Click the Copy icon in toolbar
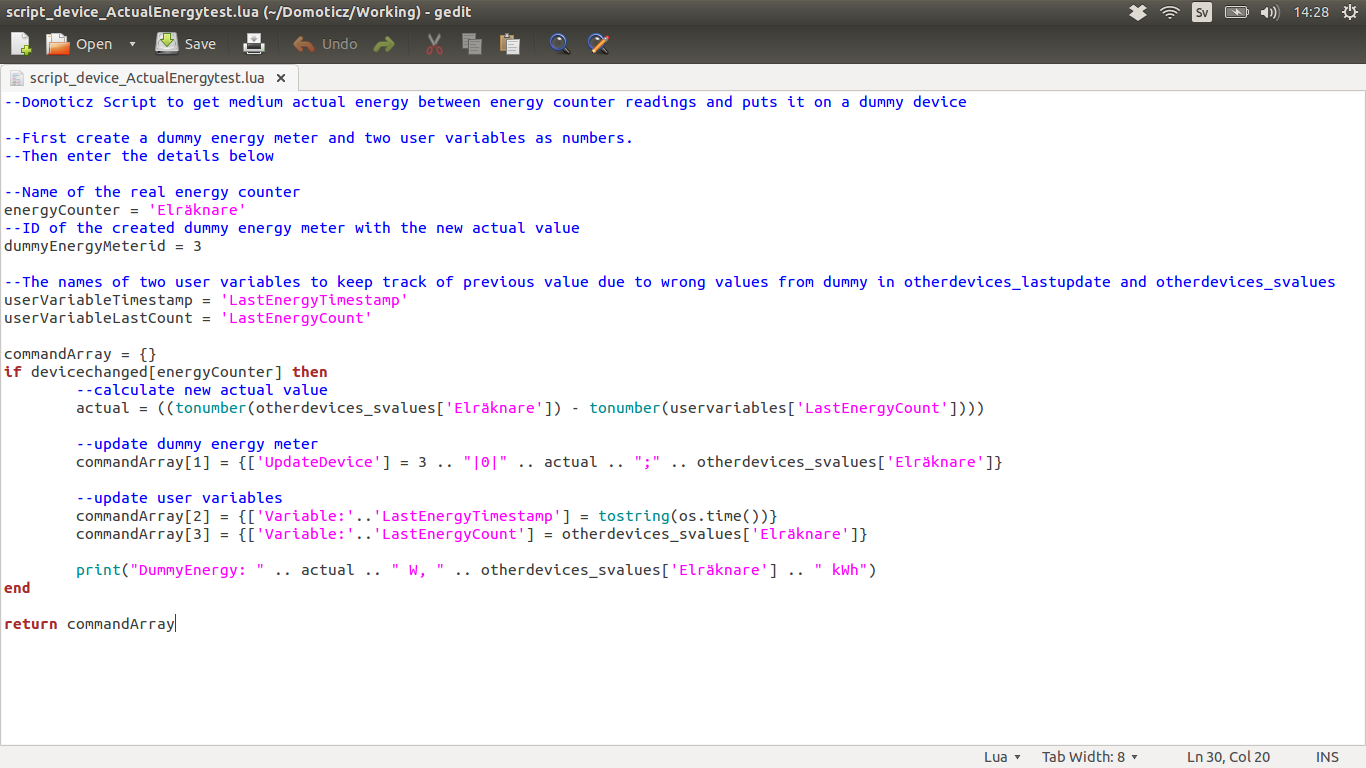Viewport: 1366px width, 768px height. (x=472, y=44)
